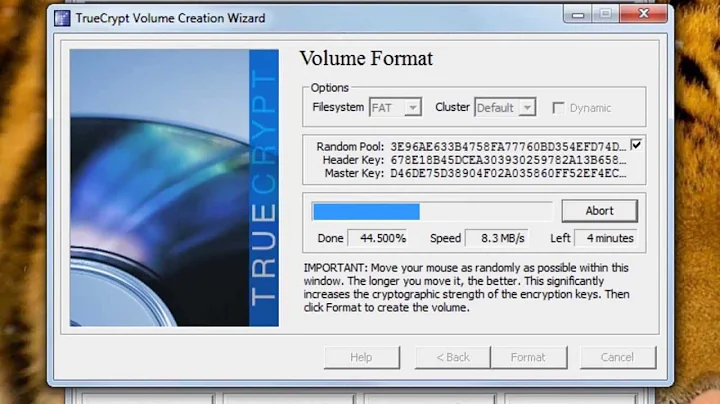Abort the volume formatting
720x404 pixels.
point(599,211)
